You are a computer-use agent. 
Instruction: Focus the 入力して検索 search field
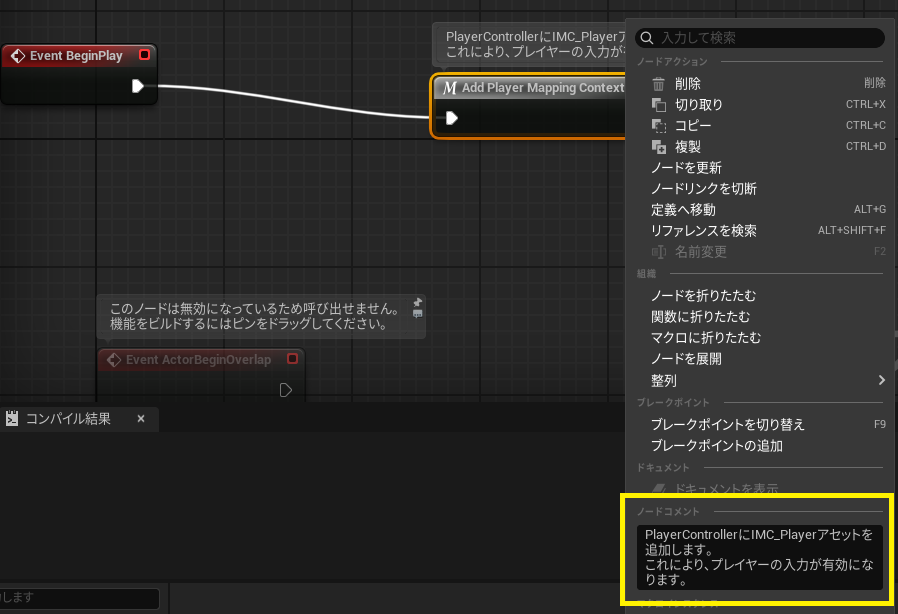point(760,38)
